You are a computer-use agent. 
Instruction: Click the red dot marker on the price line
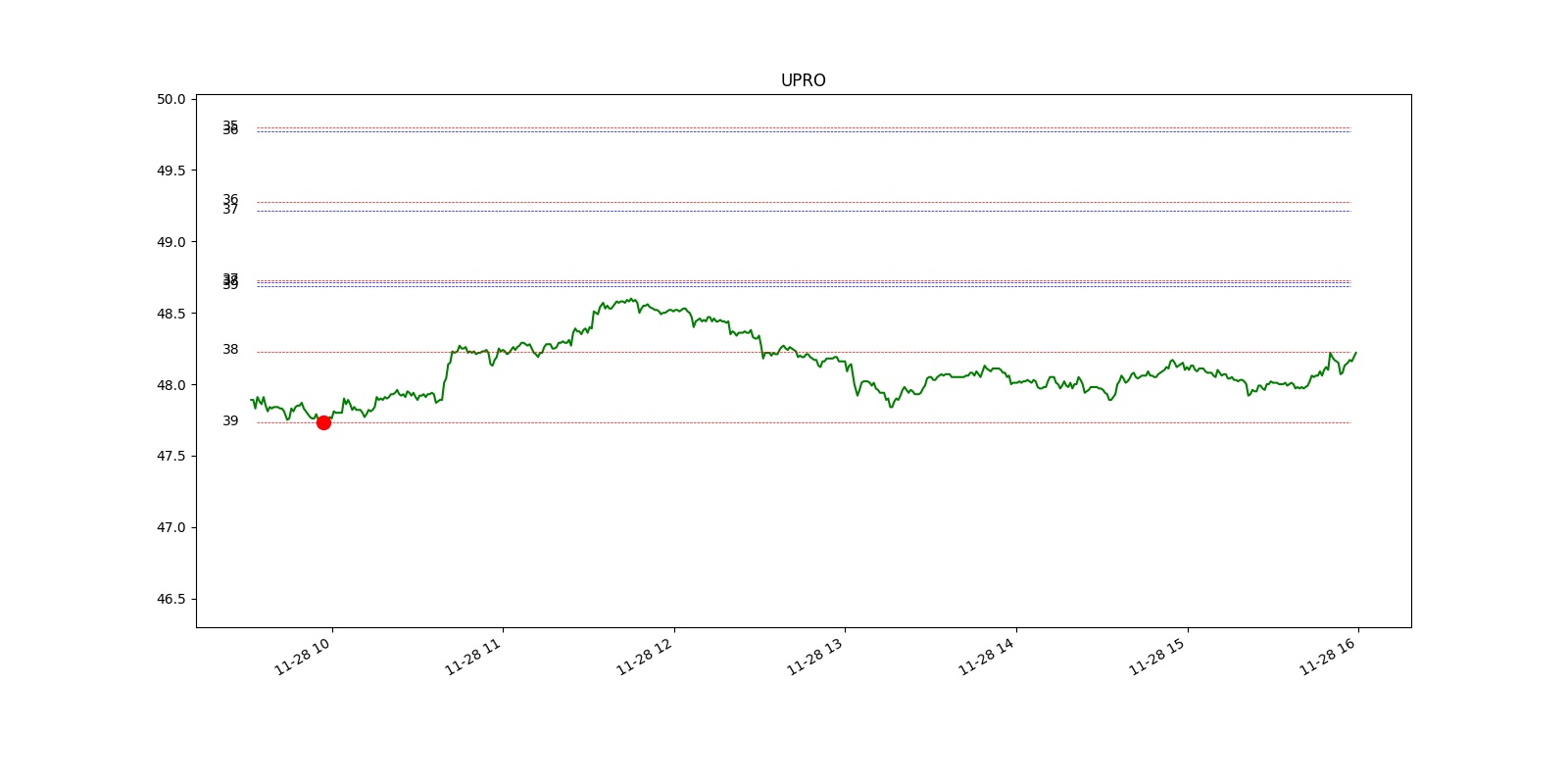click(x=323, y=422)
